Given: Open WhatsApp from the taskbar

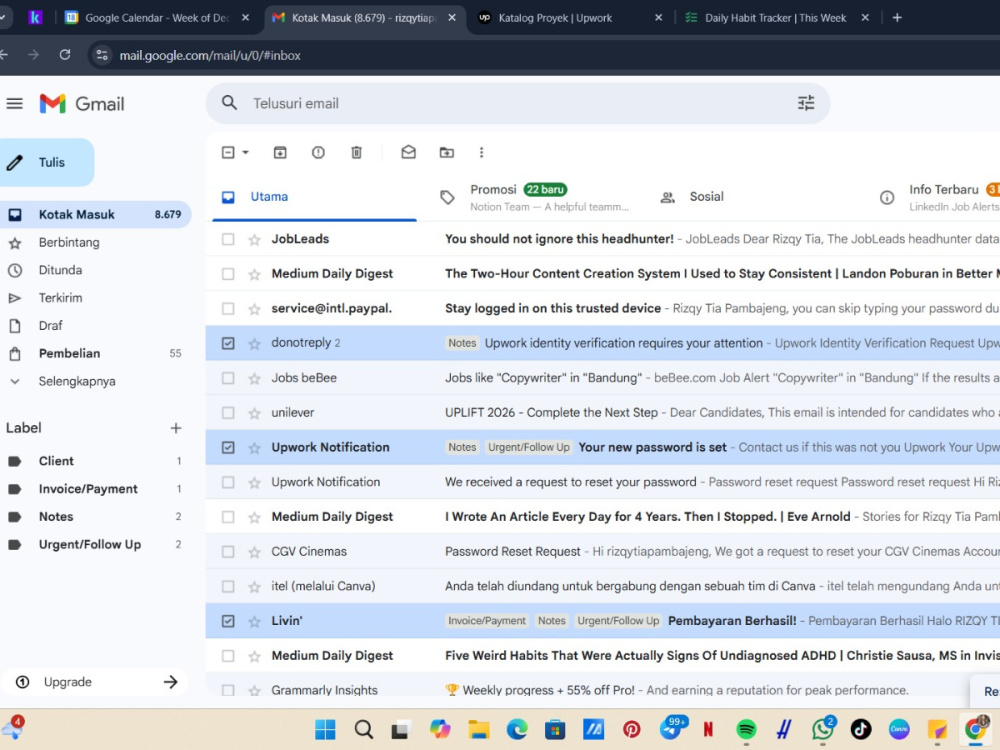Looking at the screenshot, I should (x=823, y=729).
